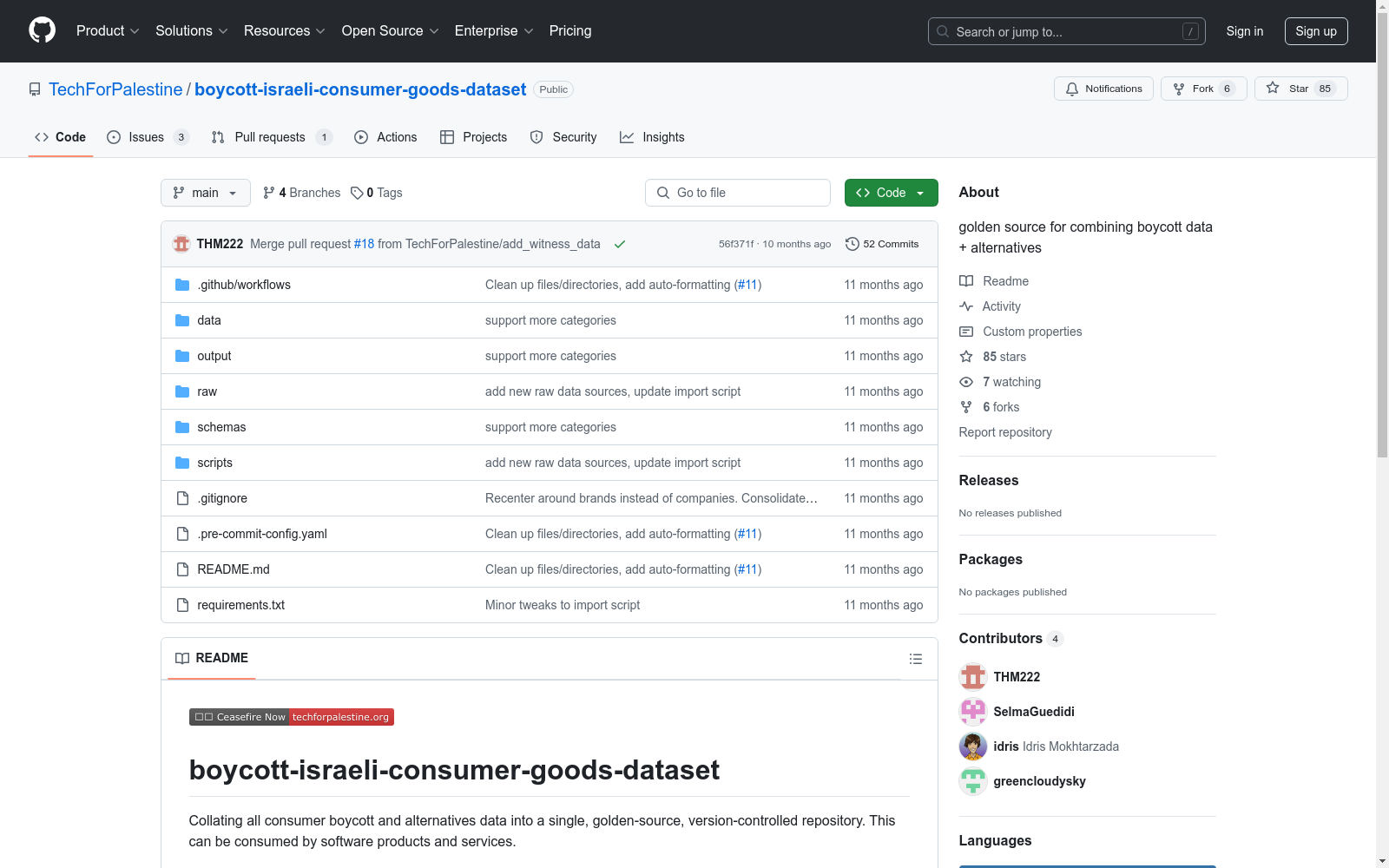Expand the Open Source menu

click(391, 31)
